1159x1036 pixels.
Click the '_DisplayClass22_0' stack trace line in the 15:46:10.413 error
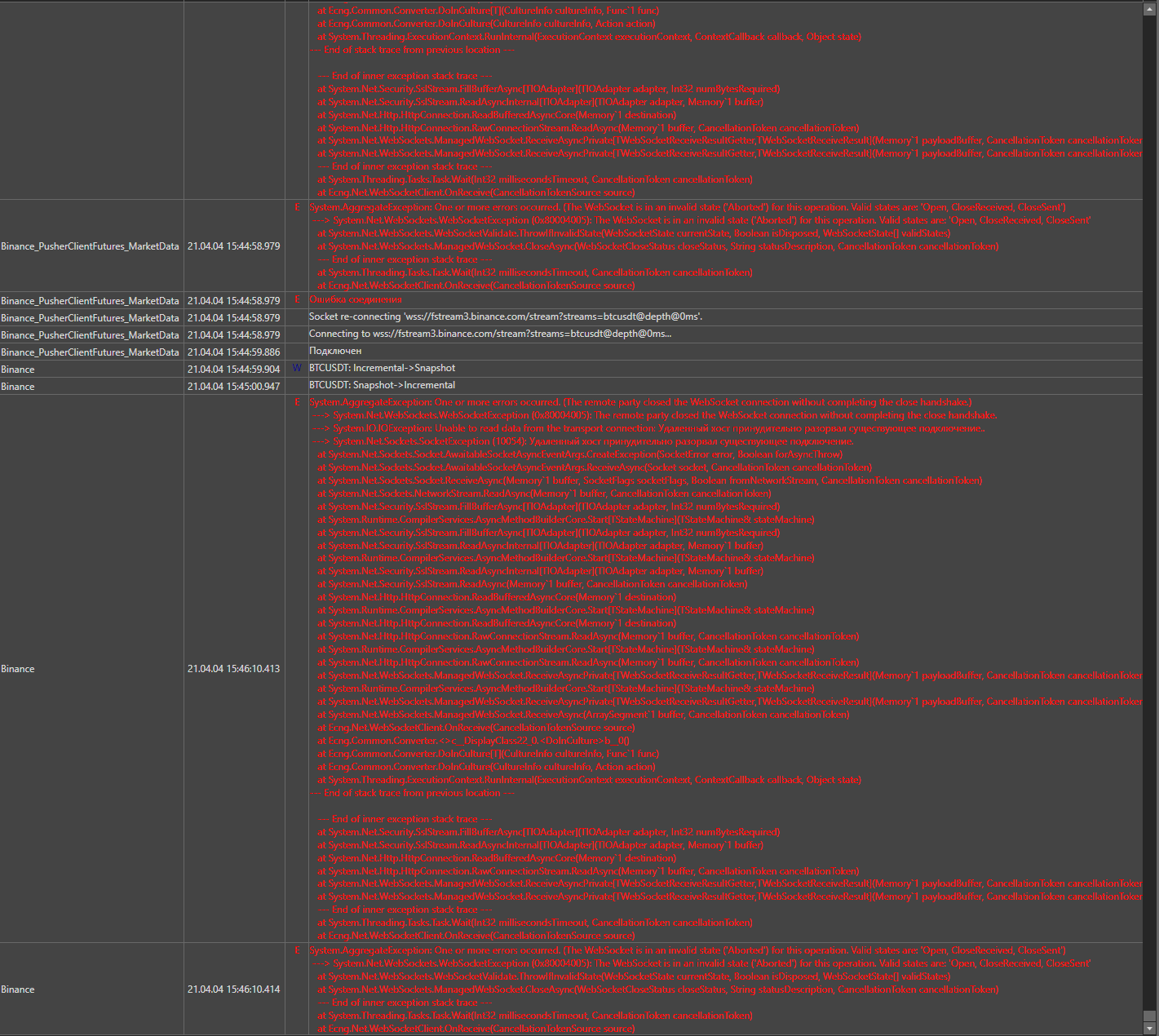tap(473, 741)
